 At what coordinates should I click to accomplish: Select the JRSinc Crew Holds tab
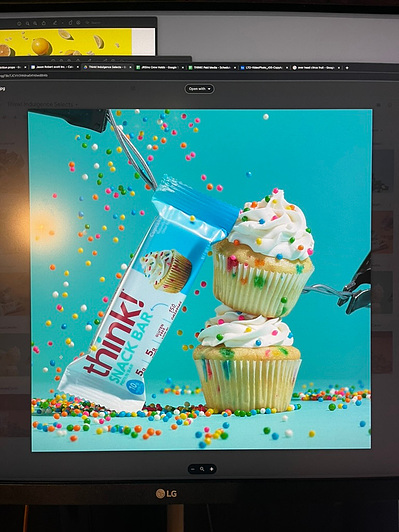tap(159, 68)
